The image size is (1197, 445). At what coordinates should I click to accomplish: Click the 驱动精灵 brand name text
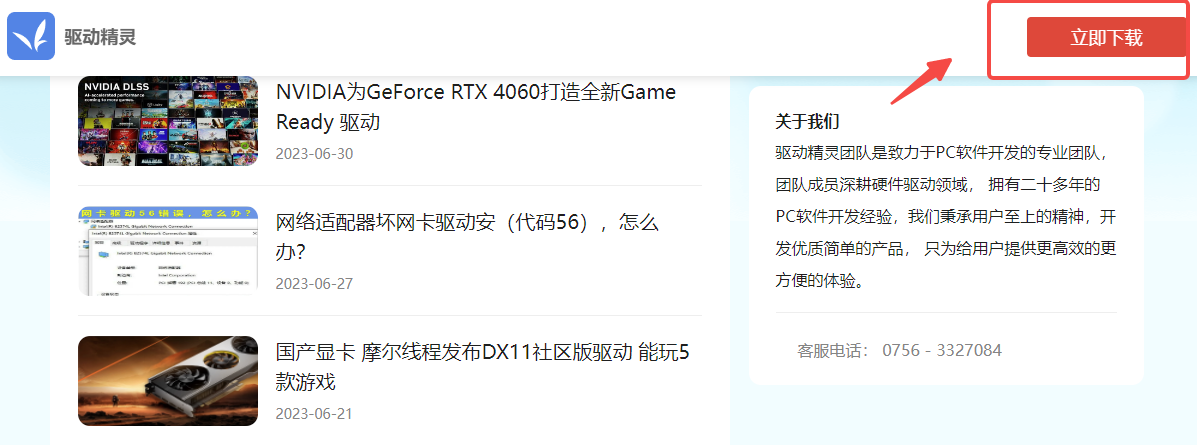click(100, 37)
